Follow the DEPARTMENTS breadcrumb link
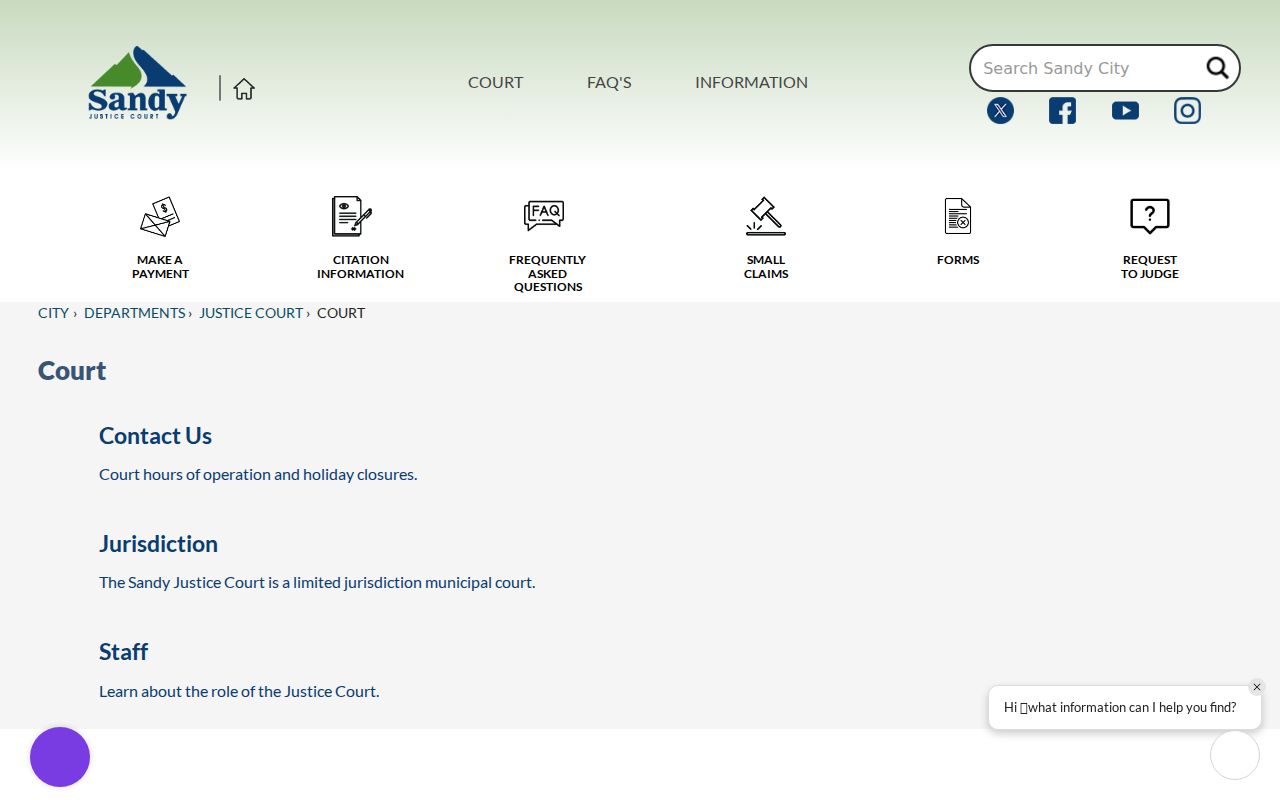The height and width of the screenshot is (800, 1280). [x=135, y=313]
